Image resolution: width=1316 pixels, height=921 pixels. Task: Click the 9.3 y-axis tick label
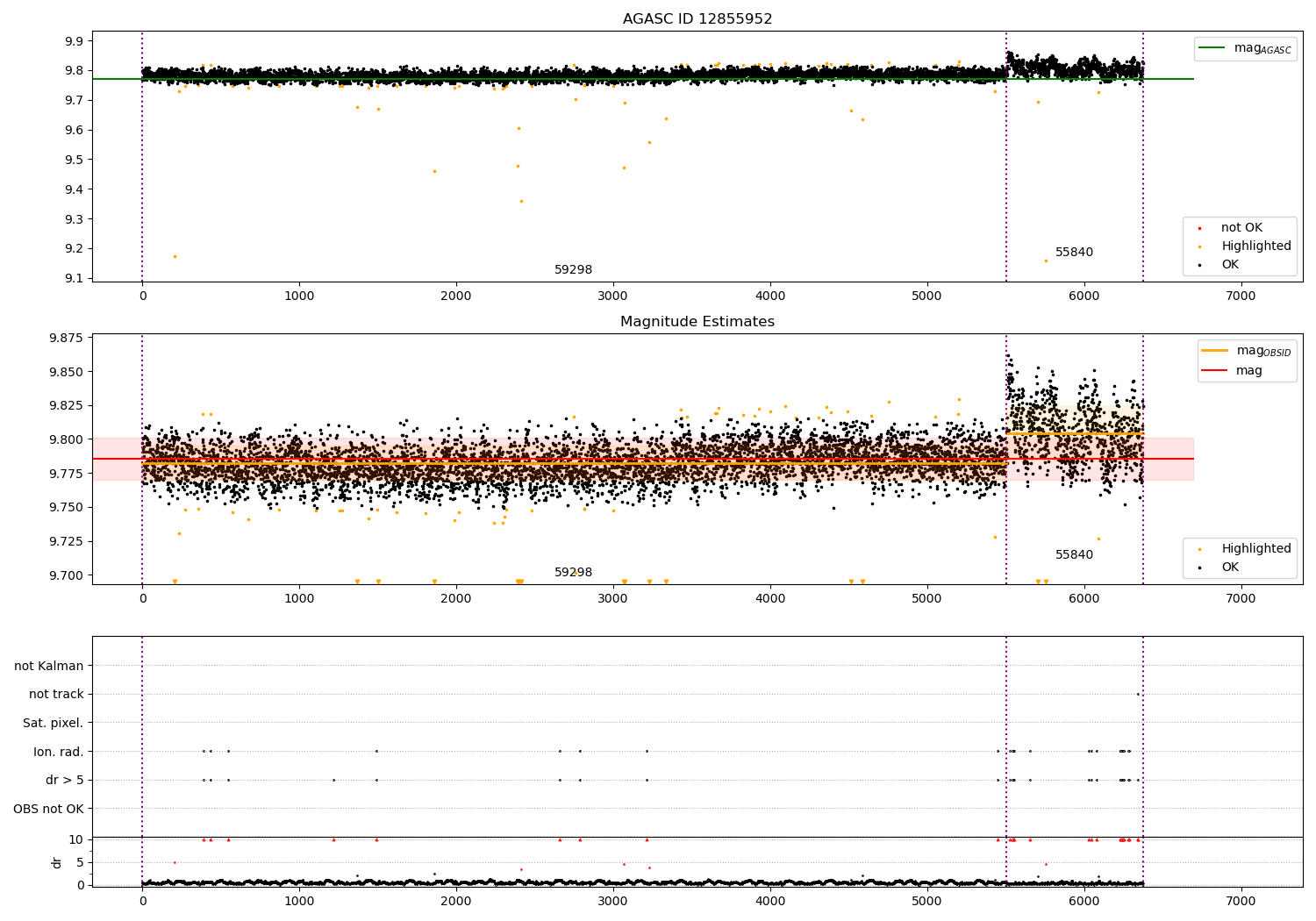click(75, 219)
